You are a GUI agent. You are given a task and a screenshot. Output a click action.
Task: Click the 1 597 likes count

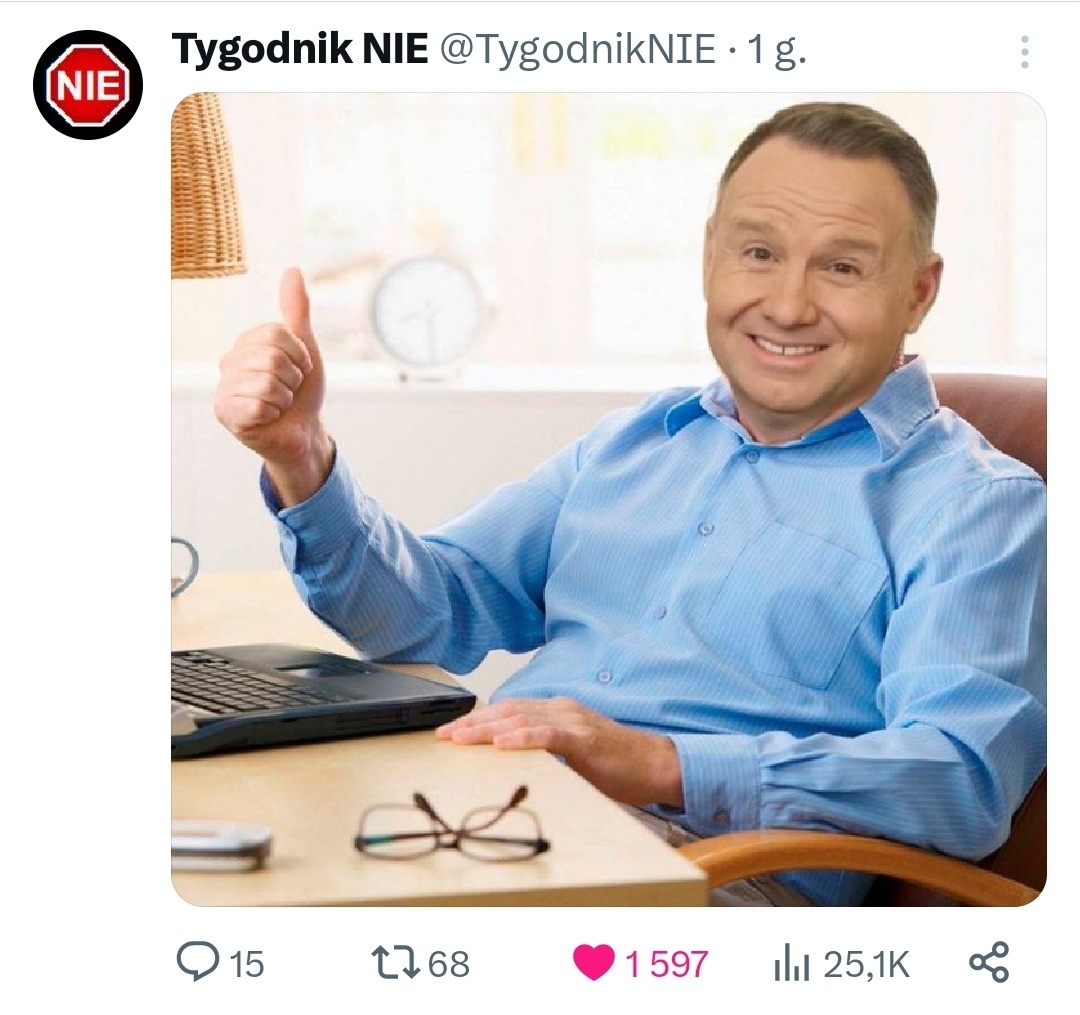[x=666, y=964]
